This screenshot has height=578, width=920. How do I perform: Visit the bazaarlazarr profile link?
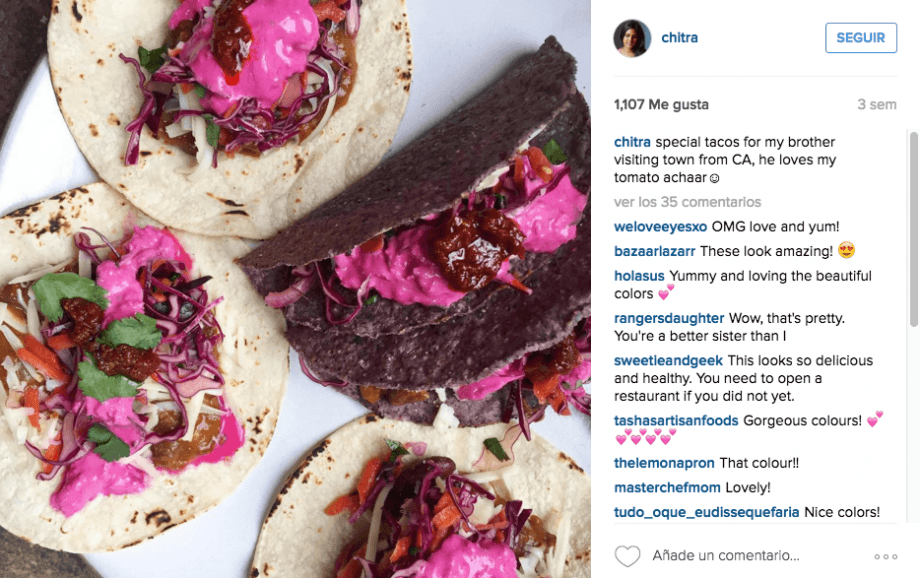(654, 251)
